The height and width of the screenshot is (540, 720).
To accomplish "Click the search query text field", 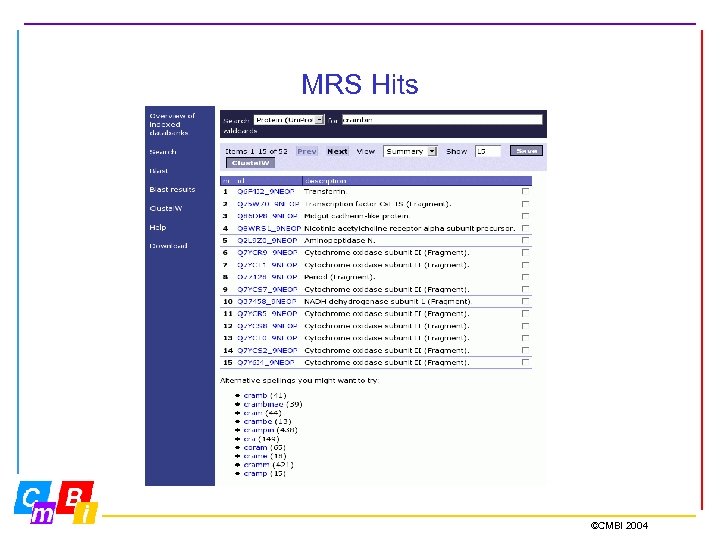I will click(x=442, y=120).
